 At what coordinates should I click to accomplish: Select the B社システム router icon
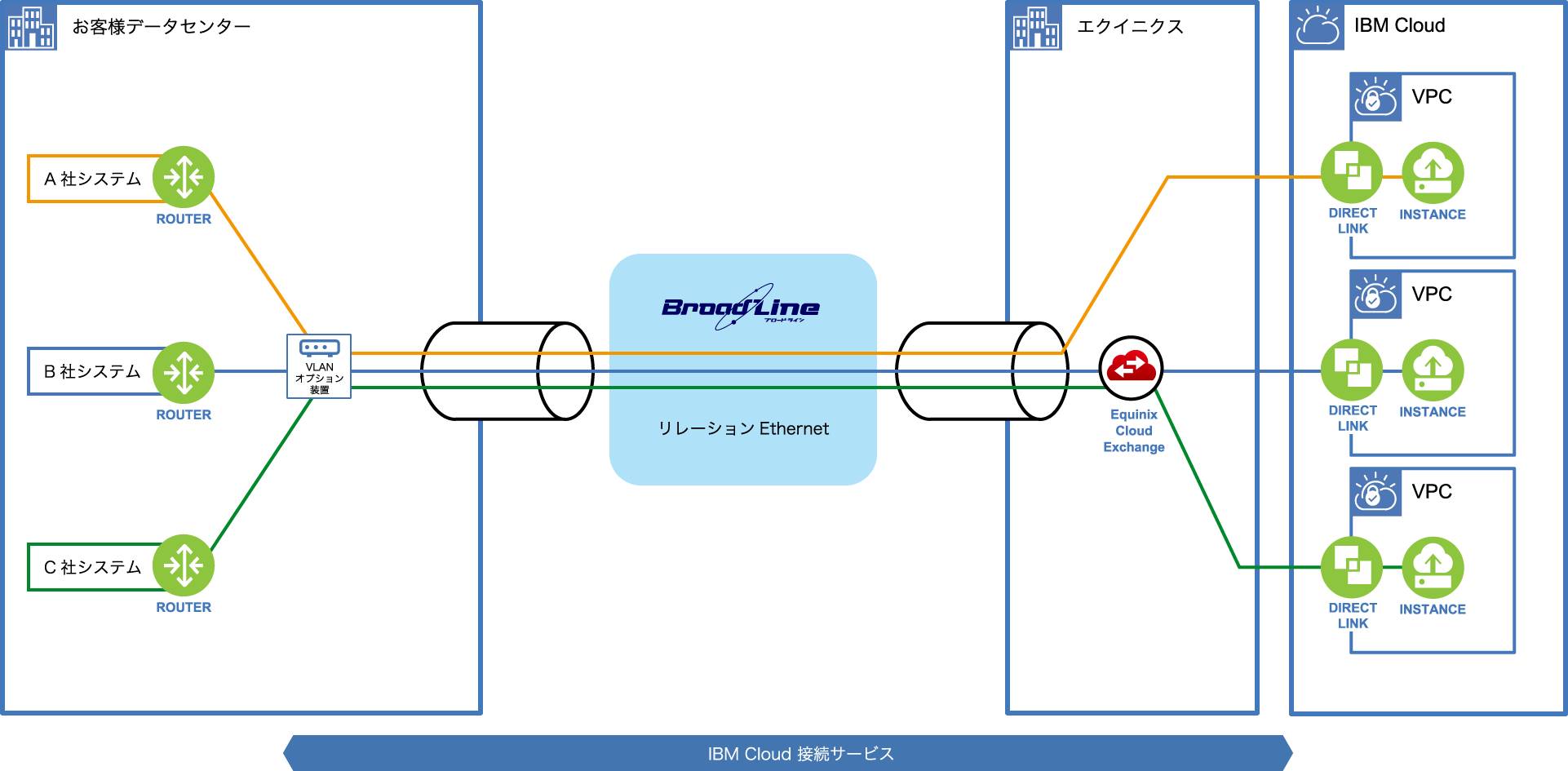tap(184, 373)
